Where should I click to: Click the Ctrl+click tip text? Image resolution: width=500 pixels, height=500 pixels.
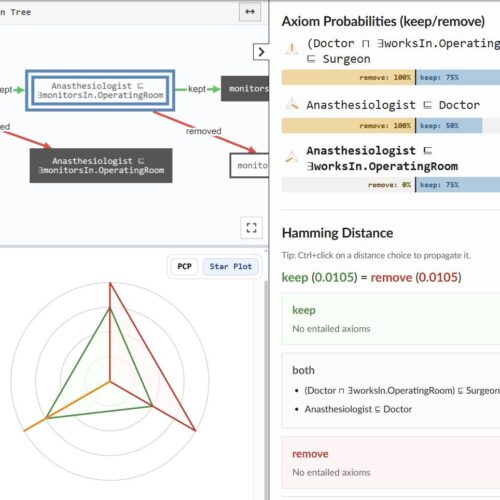376,255
